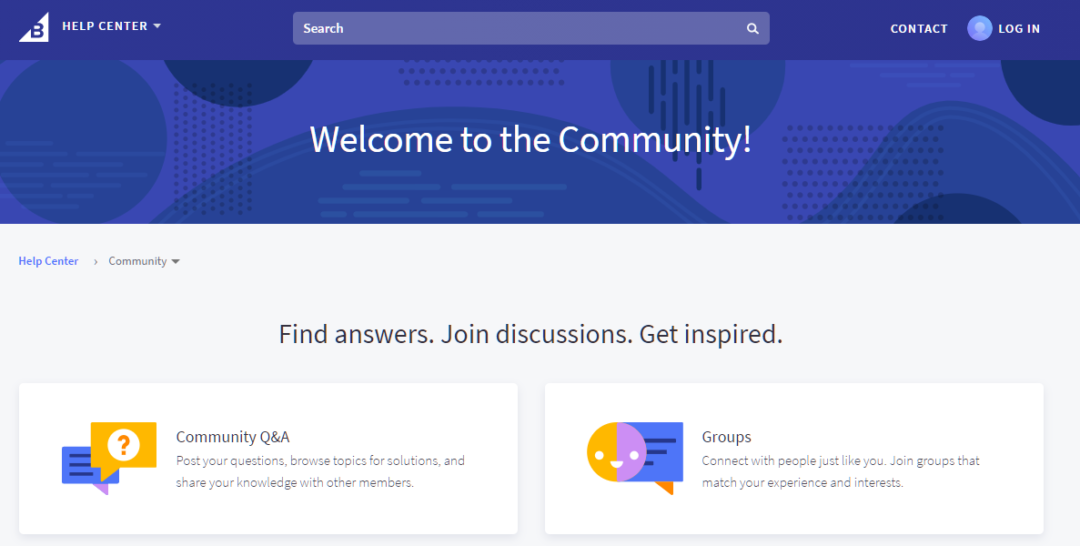Click the user avatar icon

tap(979, 28)
